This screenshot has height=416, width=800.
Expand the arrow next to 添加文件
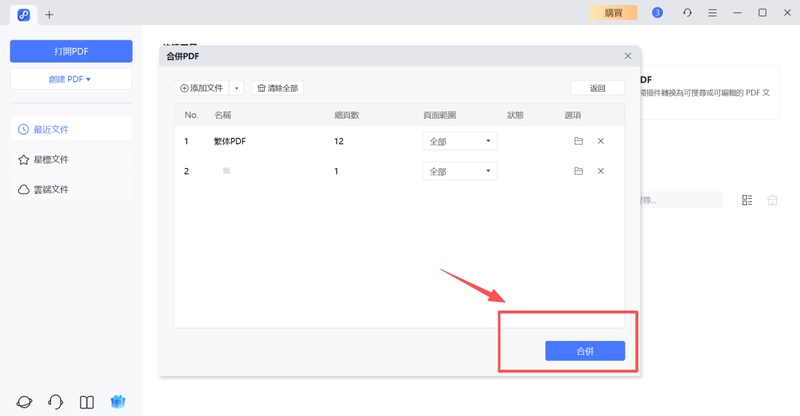point(236,88)
